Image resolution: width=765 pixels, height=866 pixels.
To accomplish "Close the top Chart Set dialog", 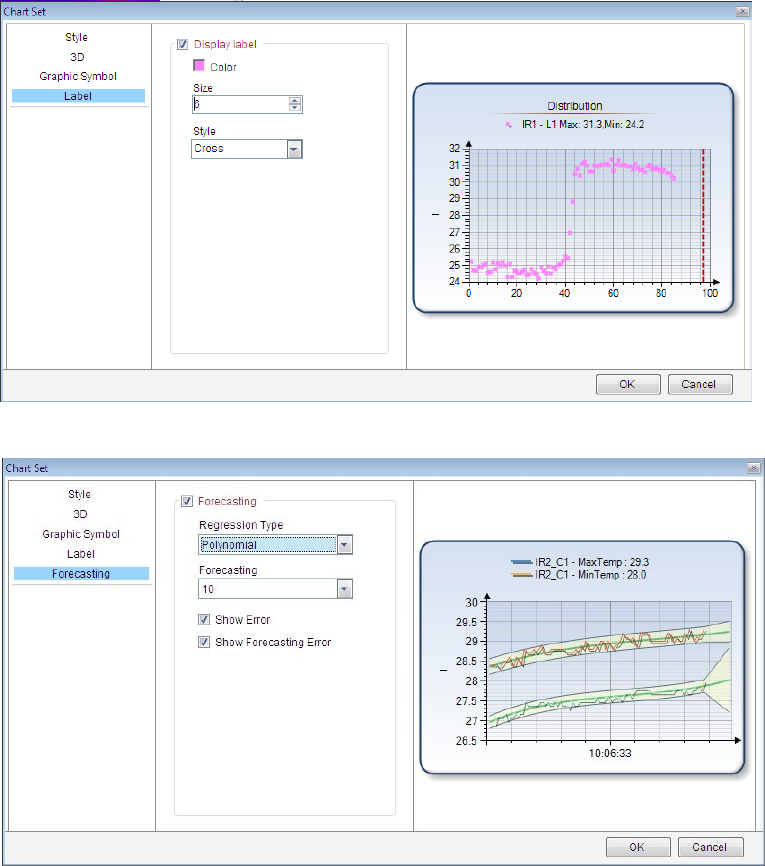I will (742, 11).
